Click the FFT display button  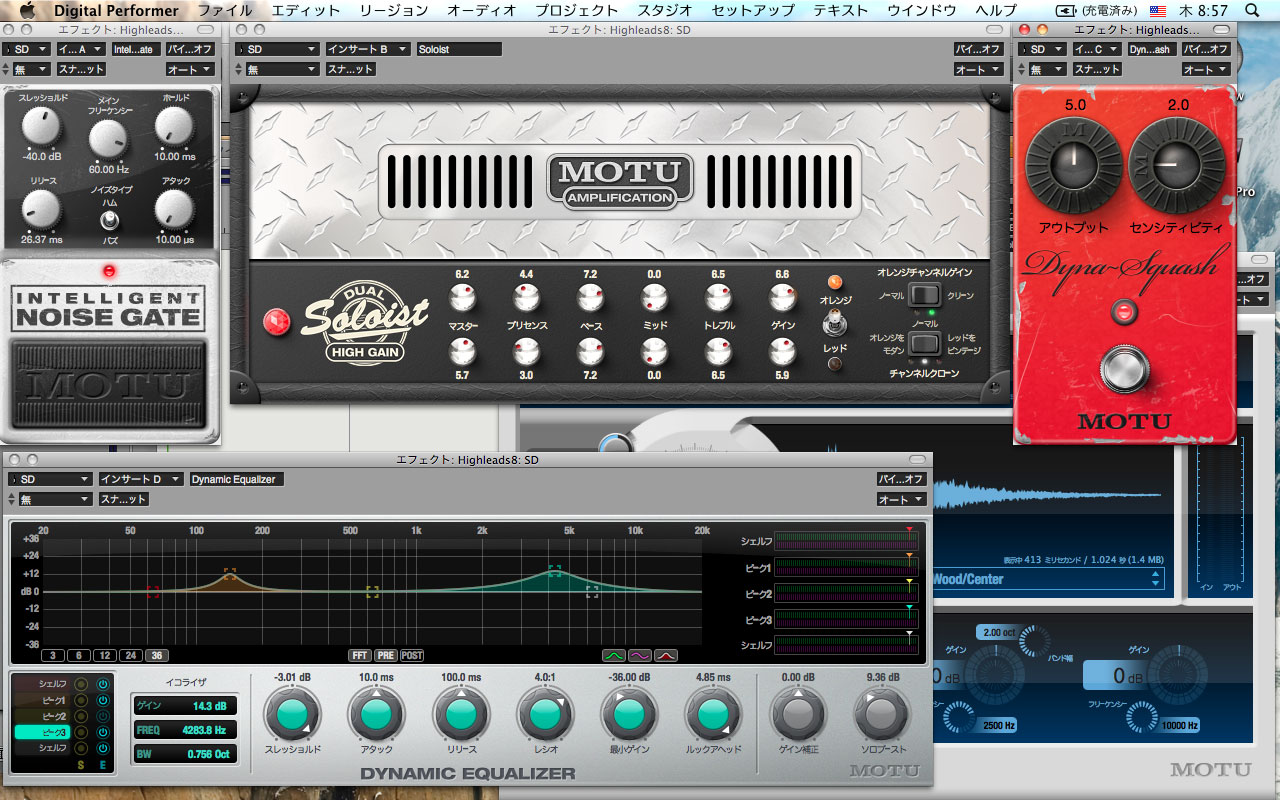[360, 656]
